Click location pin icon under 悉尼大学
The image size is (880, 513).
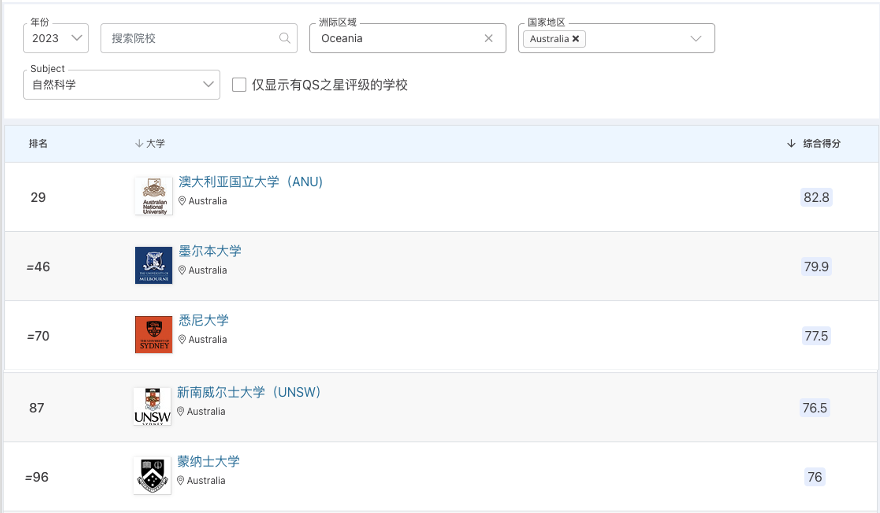[182, 339]
